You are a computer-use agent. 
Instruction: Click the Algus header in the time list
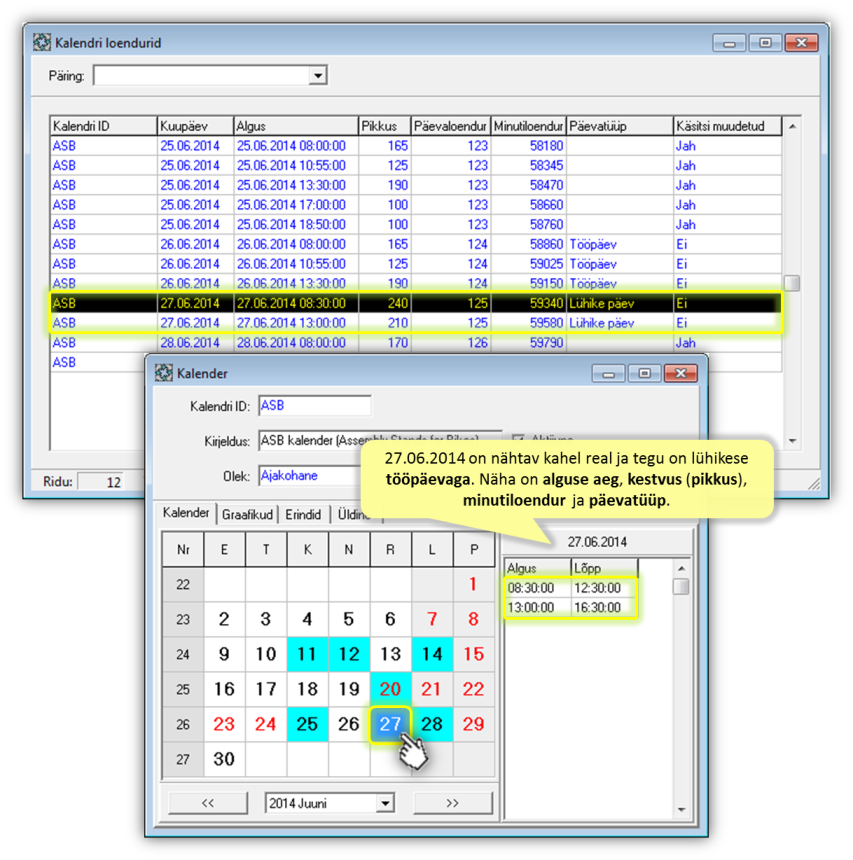[538, 568]
